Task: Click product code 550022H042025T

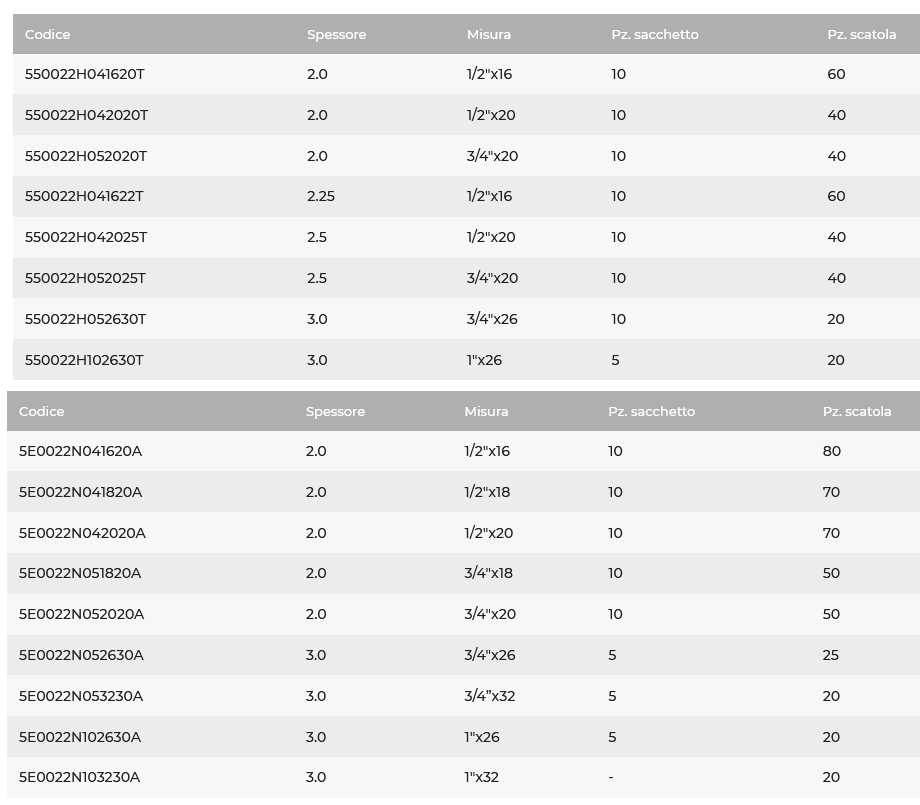Action: pyautogui.click(x=86, y=237)
